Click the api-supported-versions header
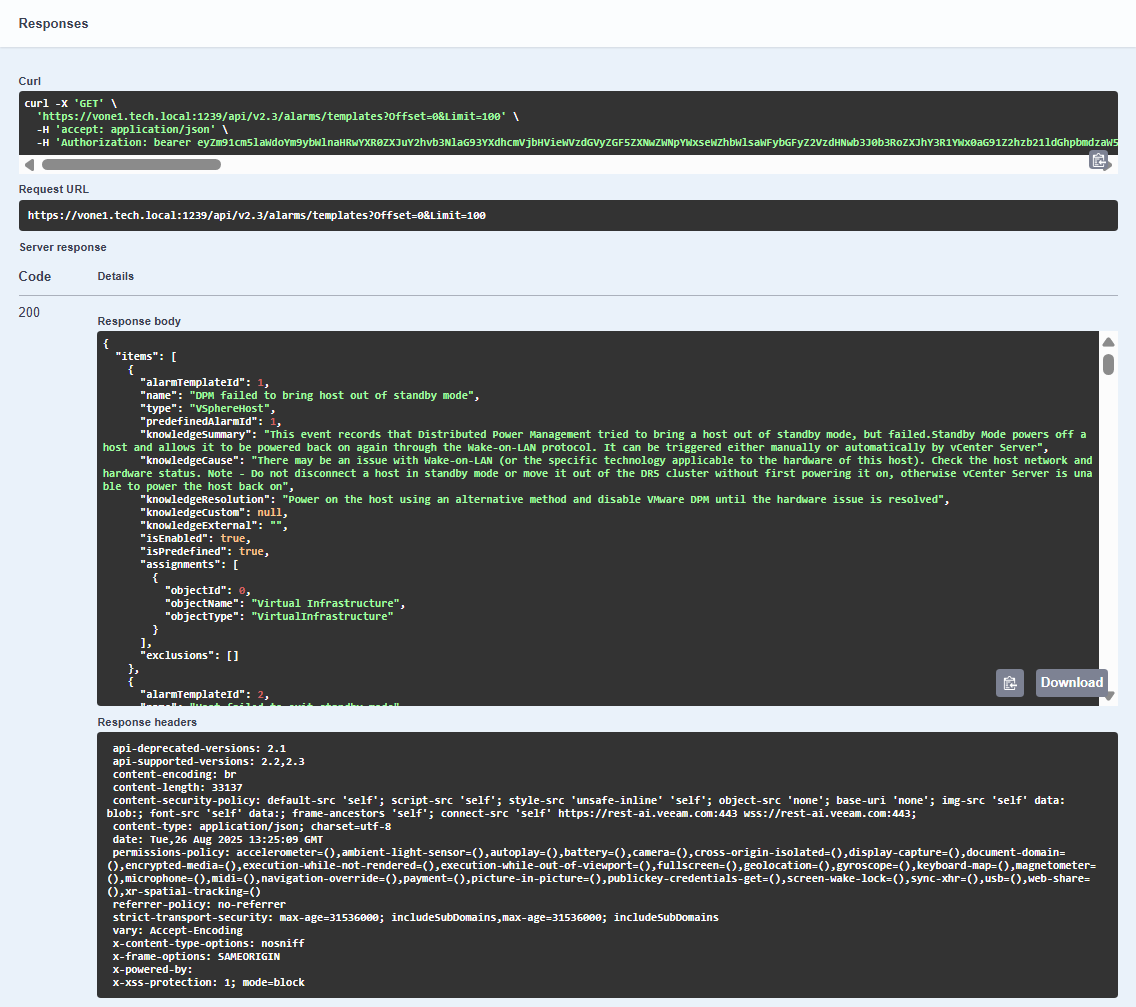Viewport: 1136px width, 1007px height. coord(209,761)
